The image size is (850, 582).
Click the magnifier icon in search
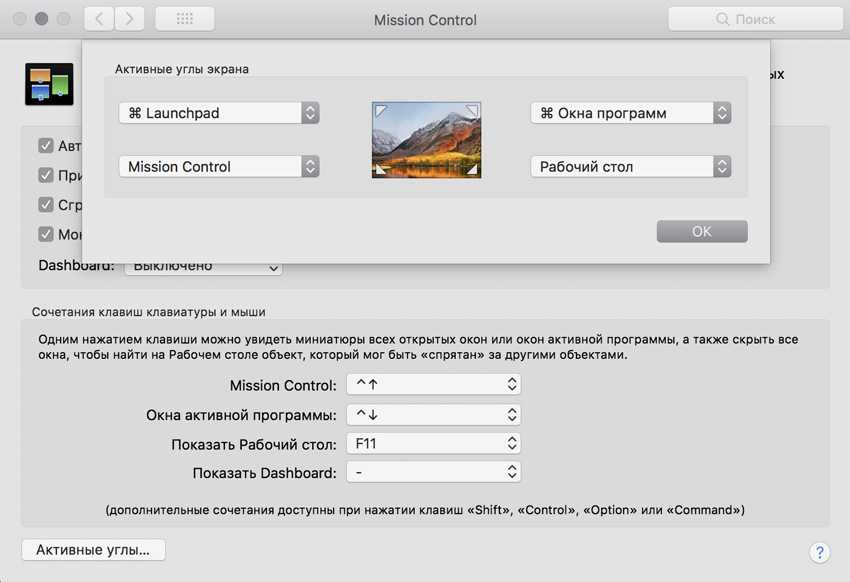pos(722,19)
